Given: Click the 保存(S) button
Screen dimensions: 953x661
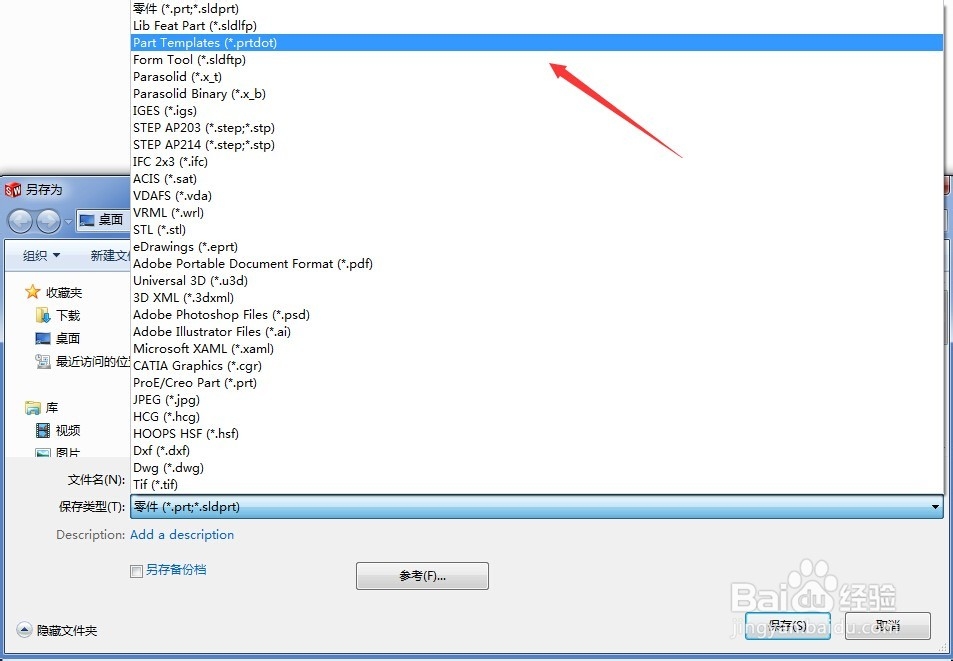Looking at the screenshot, I should [788, 626].
